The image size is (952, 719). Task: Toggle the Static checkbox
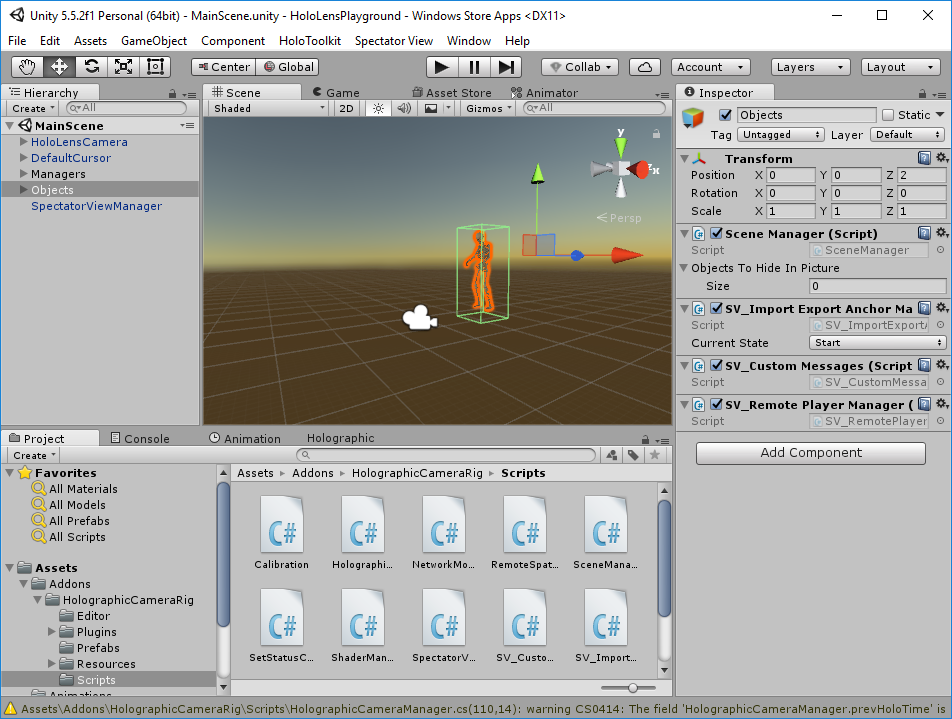point(888,115)
